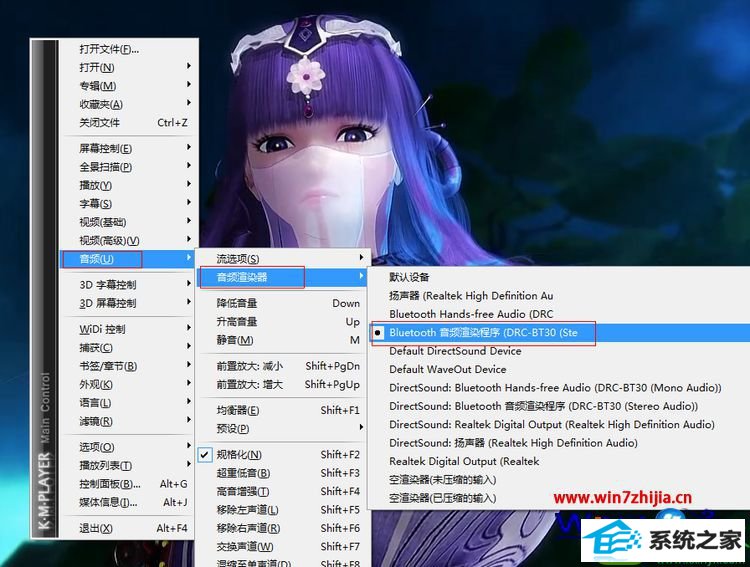Viewport: 750px width, 567px height.
Task: Toggle 静音(M) mute option
Action: [x=282, y=340]
